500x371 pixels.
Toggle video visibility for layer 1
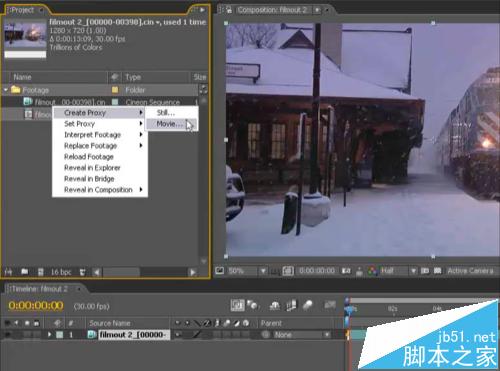click(x=7, y=334)
